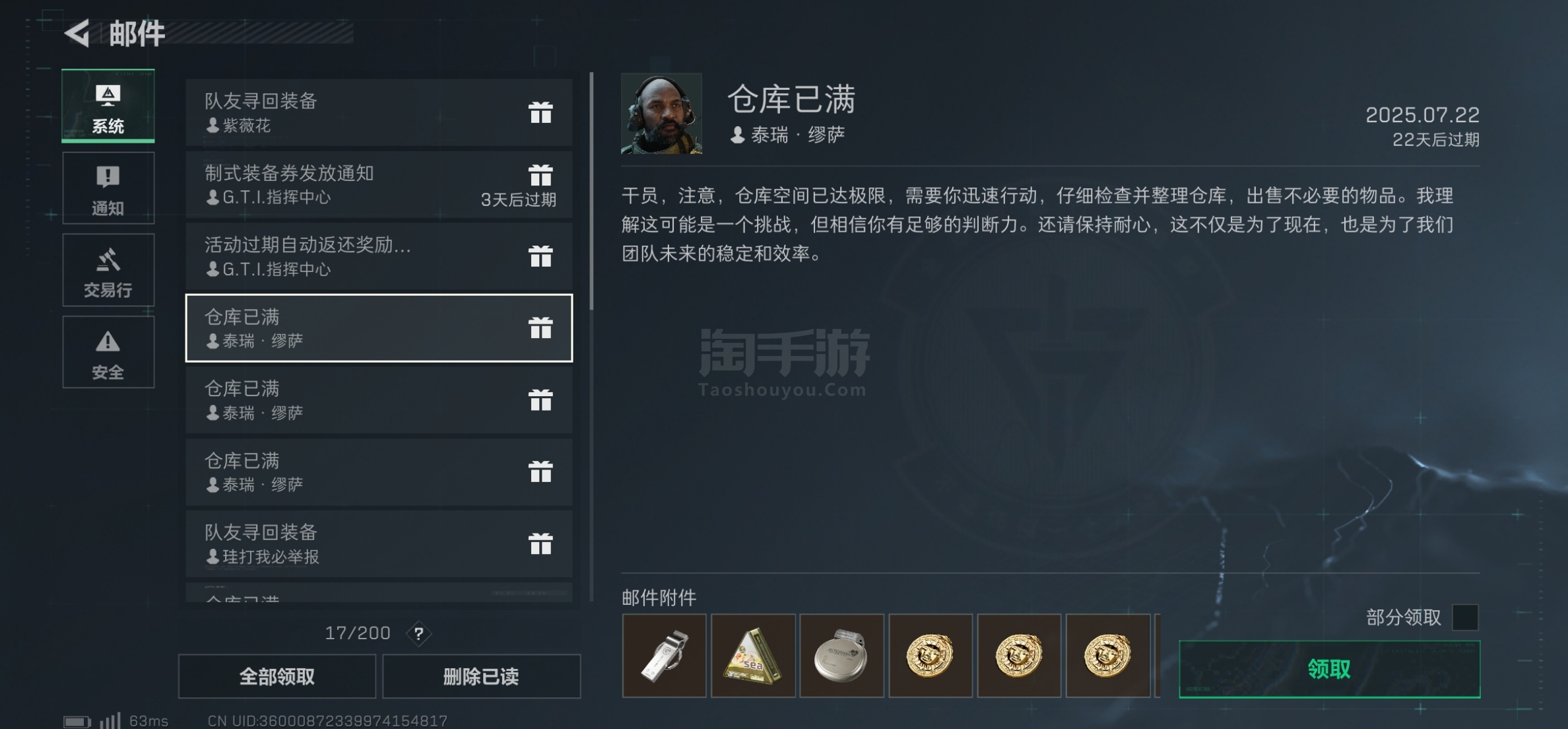1568x729 pixels.
Task: Click the gift icon on 活动过期自动返还奖励
Action: (540, 256)
